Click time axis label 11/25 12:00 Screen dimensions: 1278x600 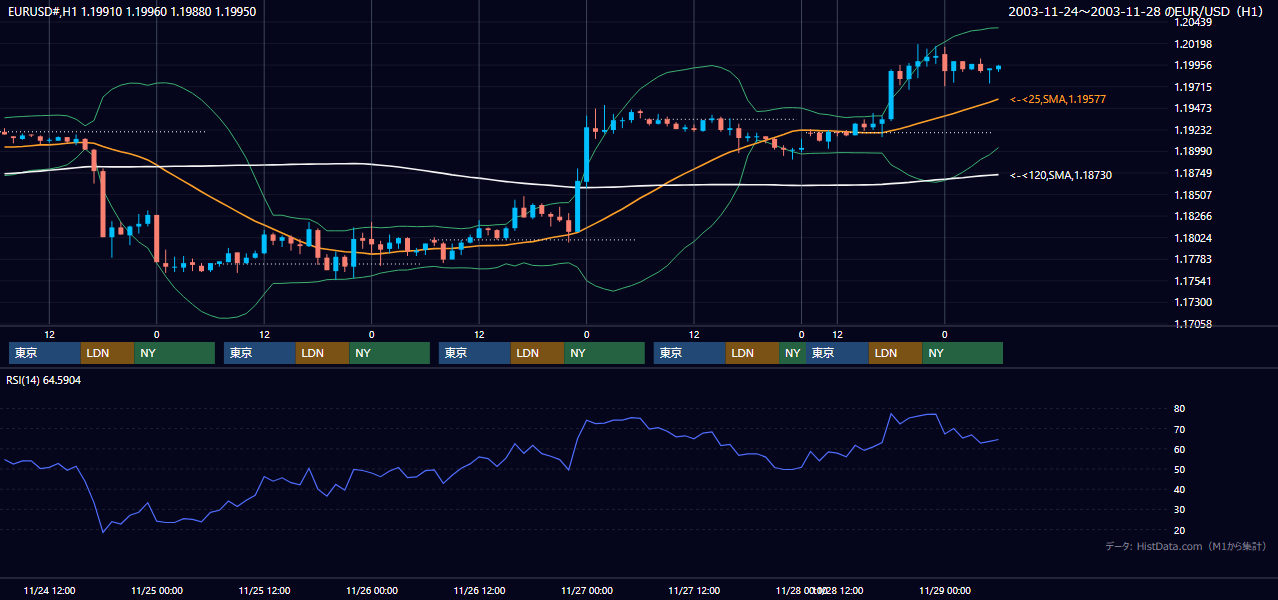[x=264, y=590]
